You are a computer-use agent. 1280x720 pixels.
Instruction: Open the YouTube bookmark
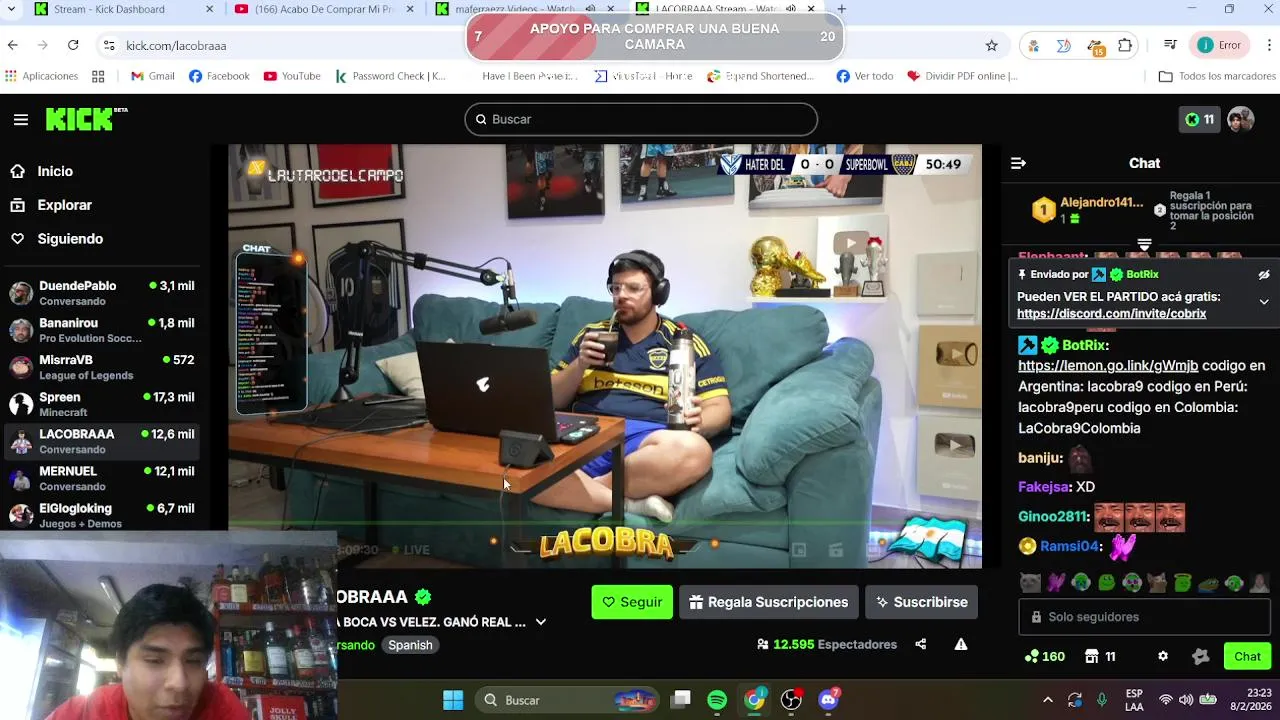292,76
